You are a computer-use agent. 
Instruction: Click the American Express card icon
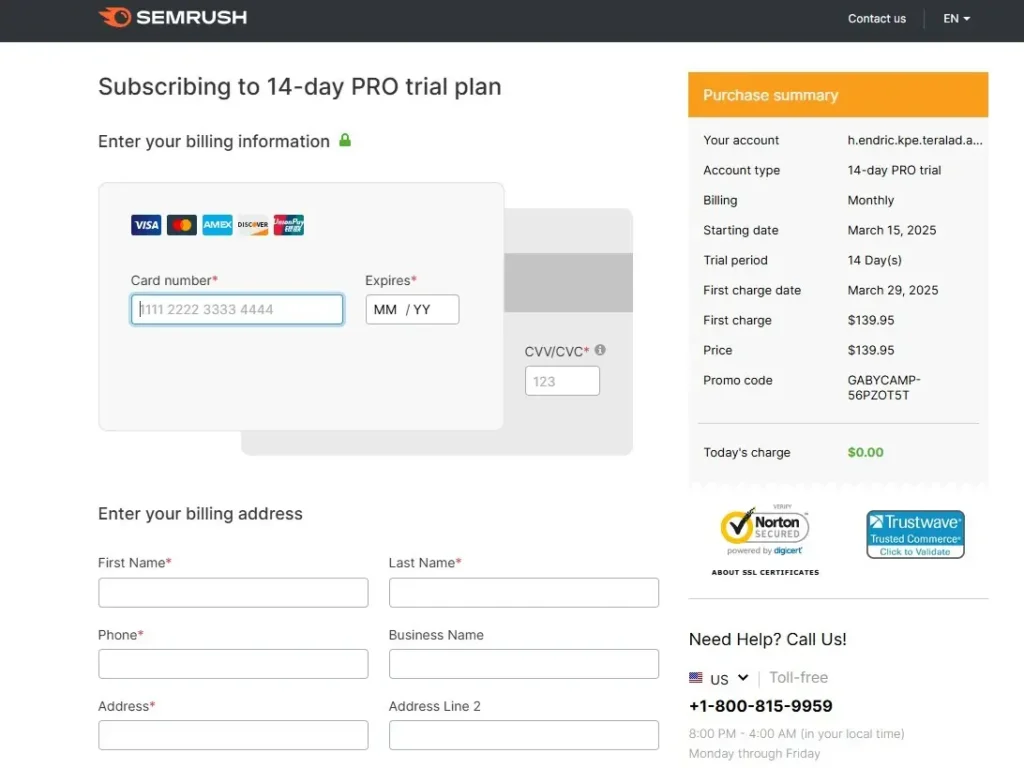(217, 225)
